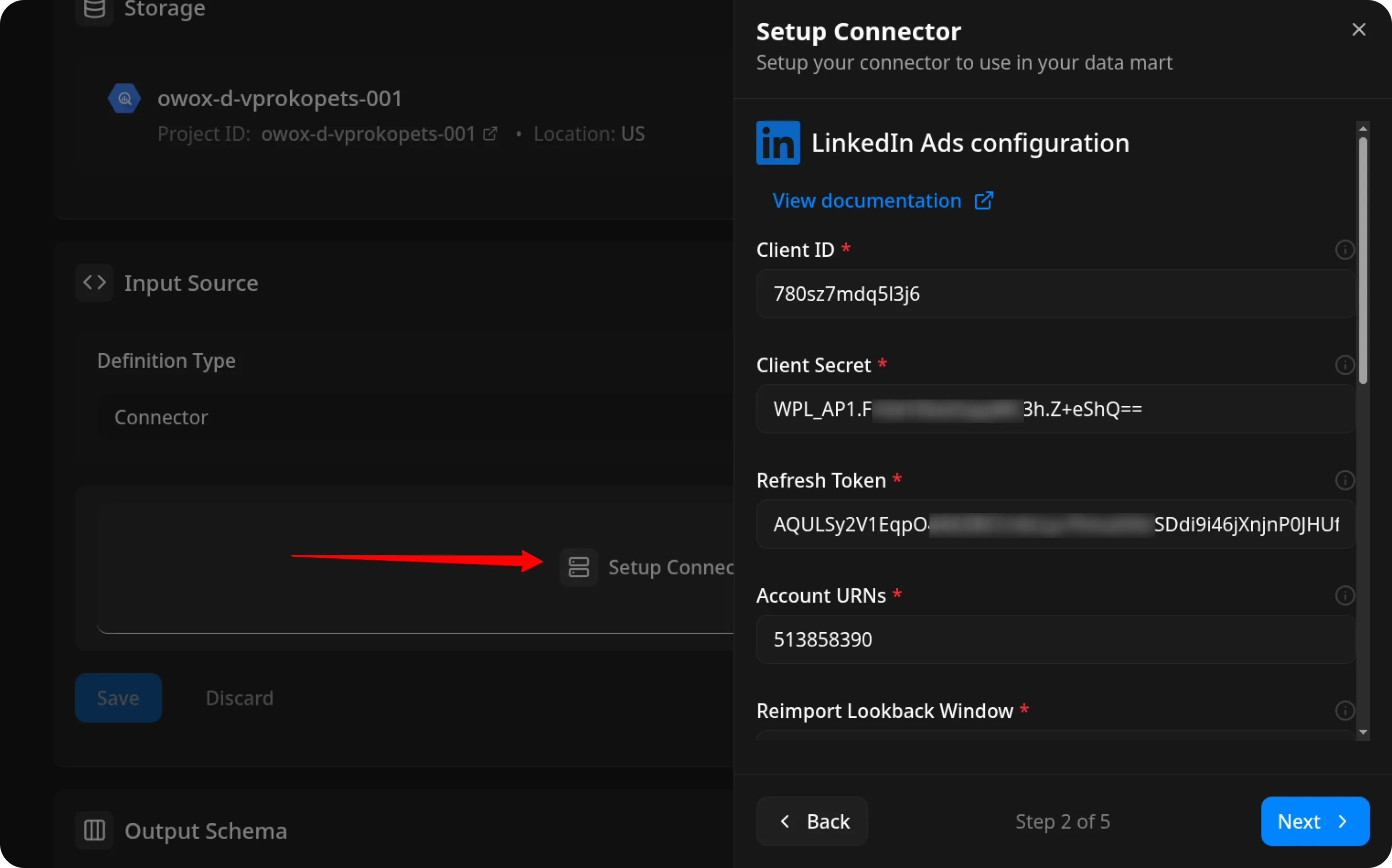This screenshot has height=868, width=1392.
Task: Go to the Next step
Action: coord(1315,821)
